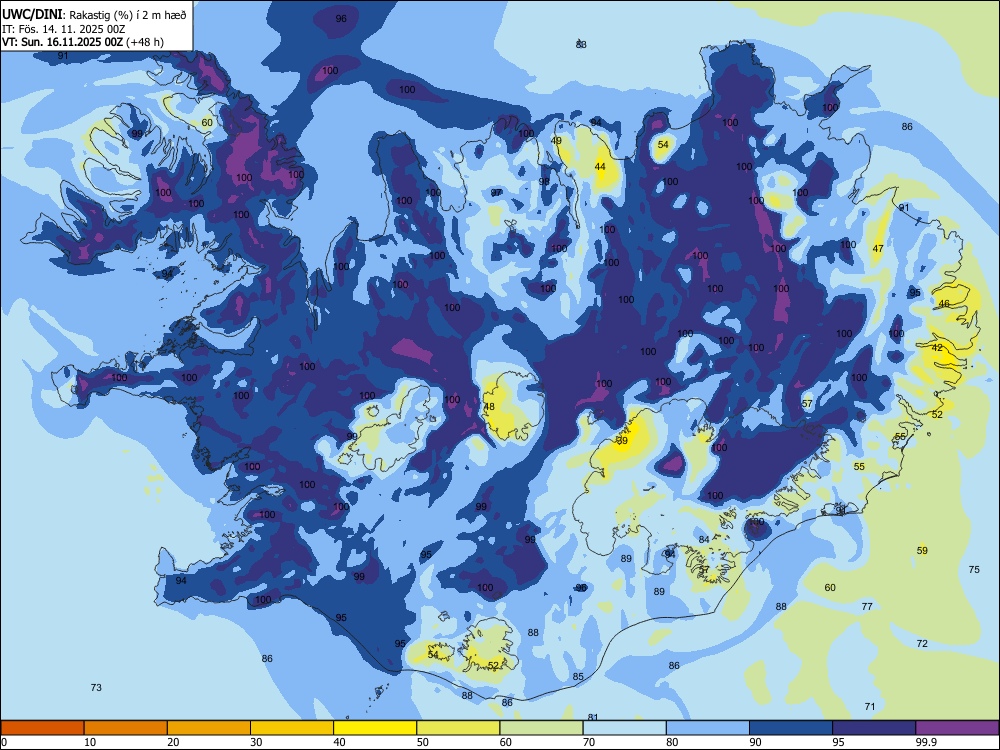Image resolution: width=1000 pixels, height=750 pixels.
Task: Click the value '91' under the title box
Action: [62, 55]
